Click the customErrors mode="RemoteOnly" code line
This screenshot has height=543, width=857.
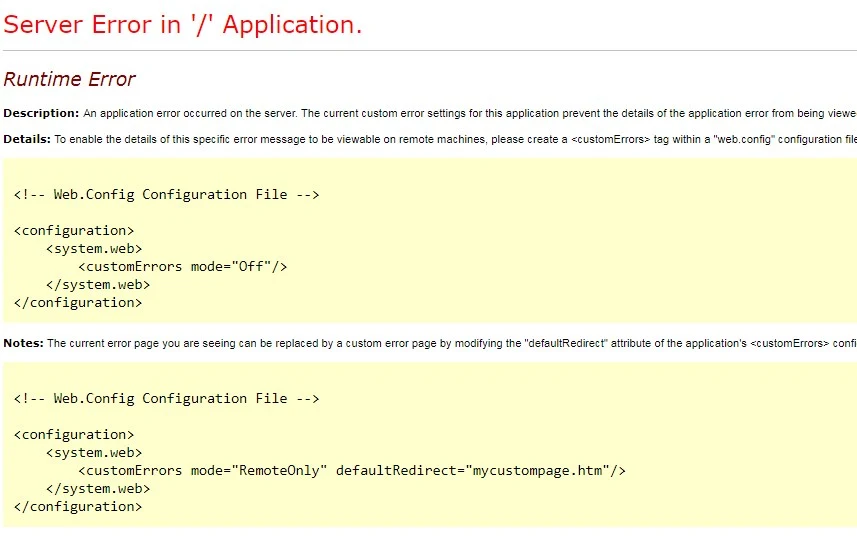tap(352, 471)
